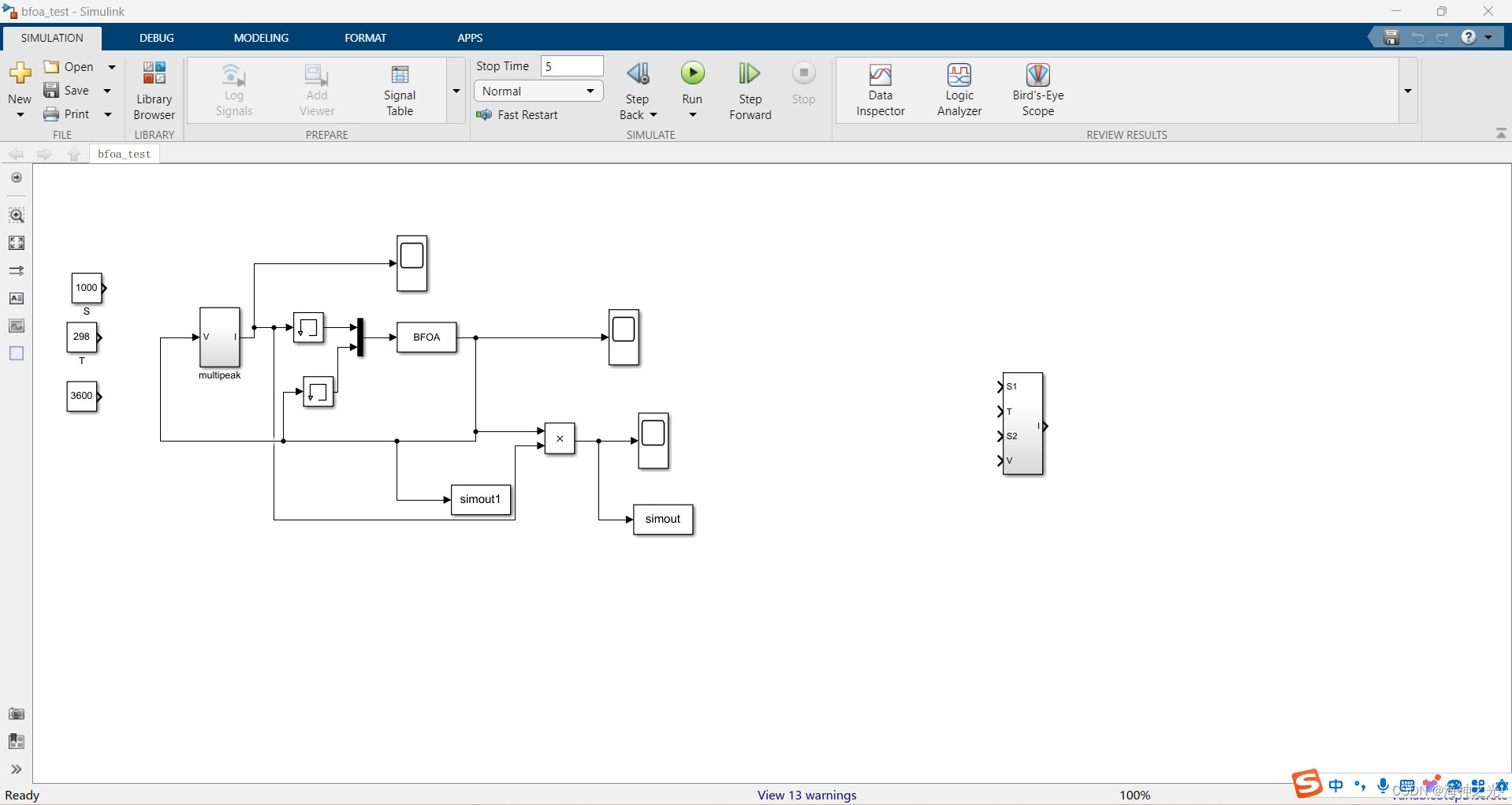
Task: Expand the Run dropdown arrow
Action: (693, 115)
